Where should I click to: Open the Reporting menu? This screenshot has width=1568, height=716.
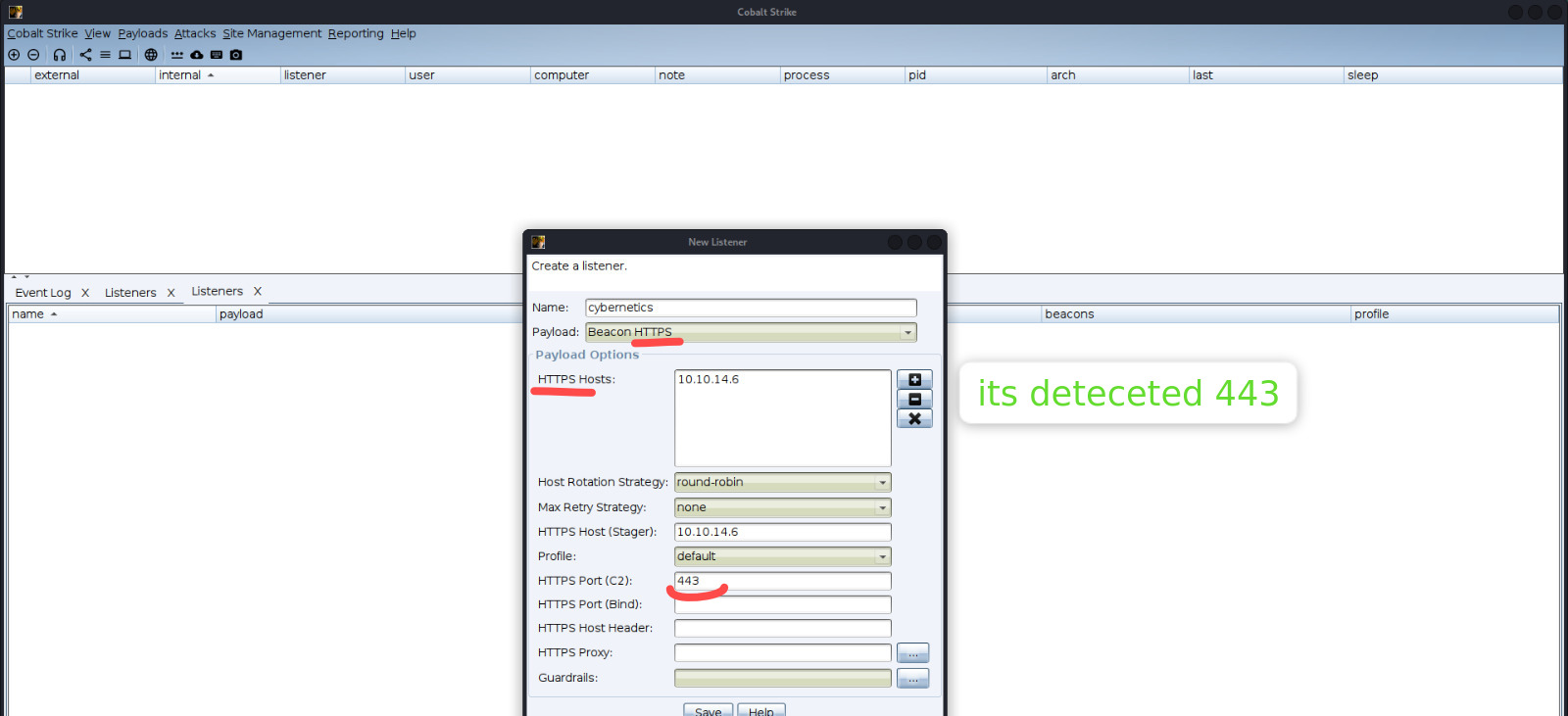[356, 33]
